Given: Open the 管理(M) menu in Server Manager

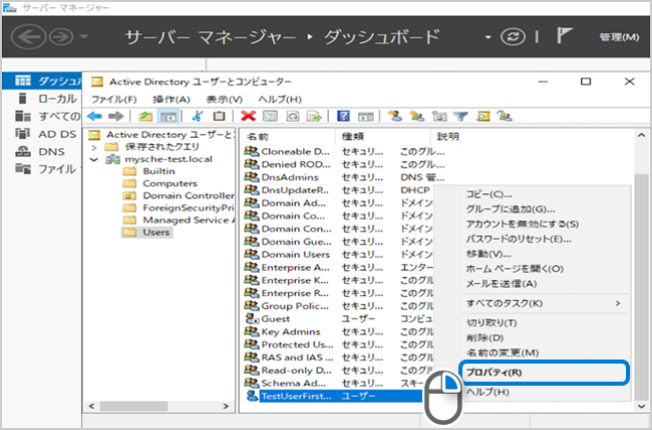Looking at the screenshot, I should pyautogui.click(x=619, y=37).
